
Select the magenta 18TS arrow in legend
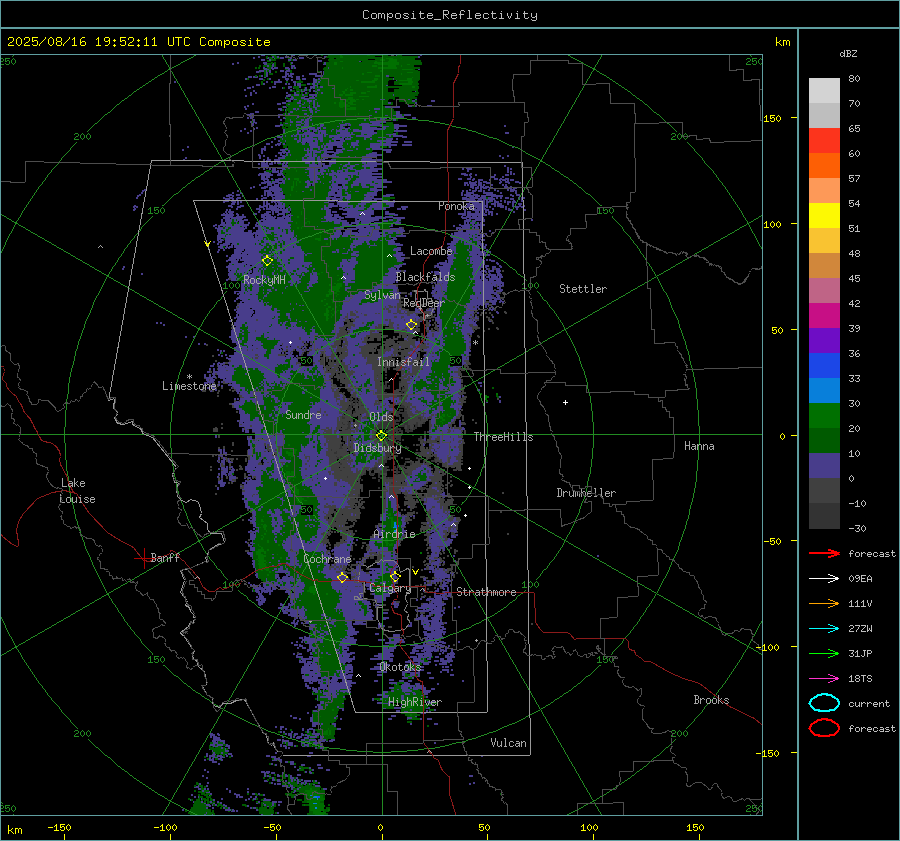coord(824,679)
